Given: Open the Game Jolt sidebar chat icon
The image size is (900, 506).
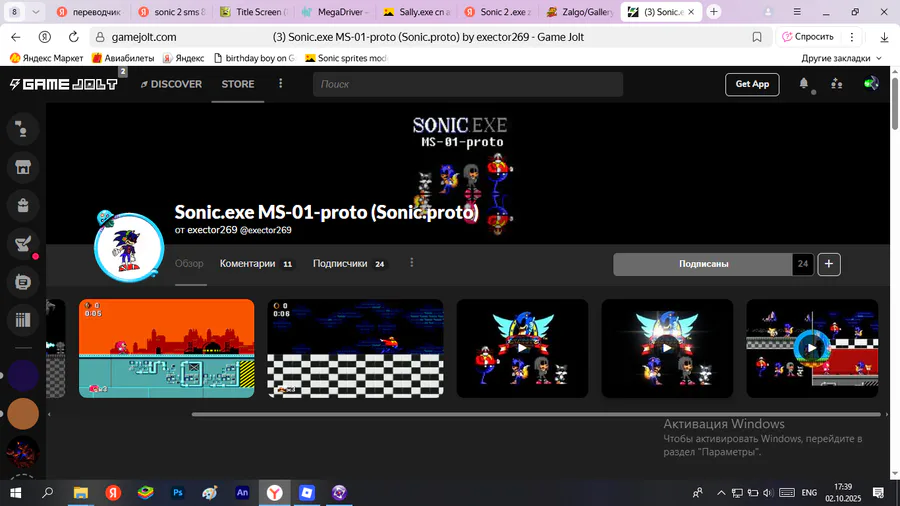Looking at the screenshot, I should click(23, 129).
